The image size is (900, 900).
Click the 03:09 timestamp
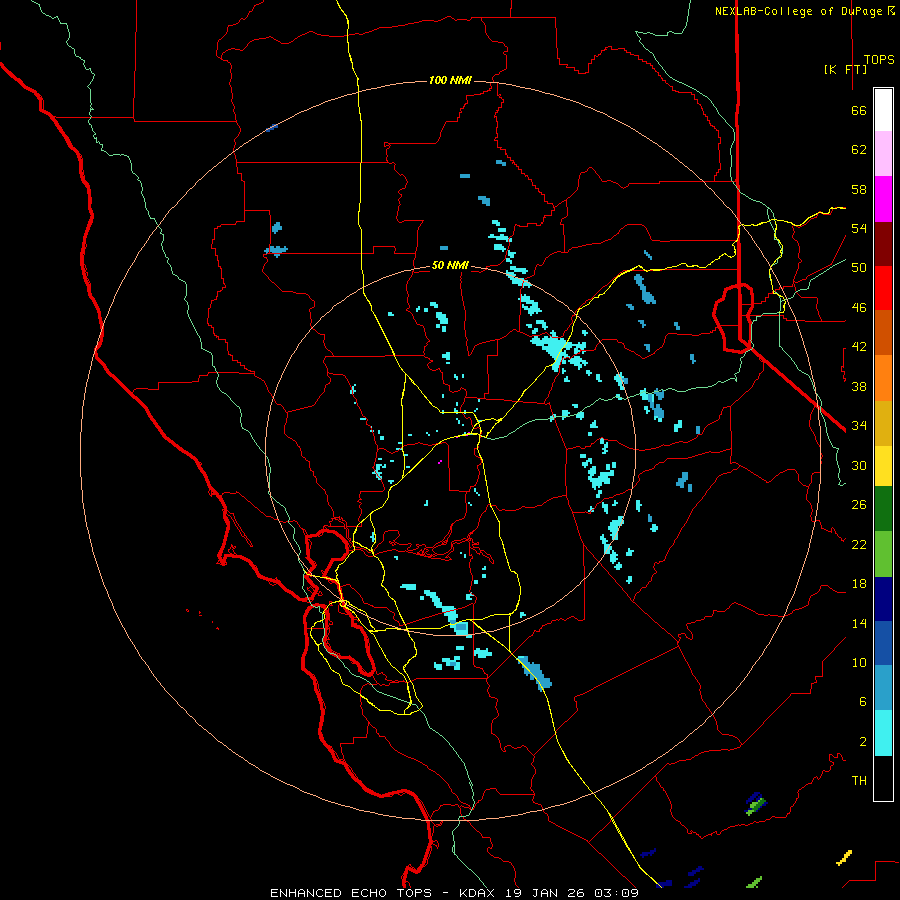(616, 893)
